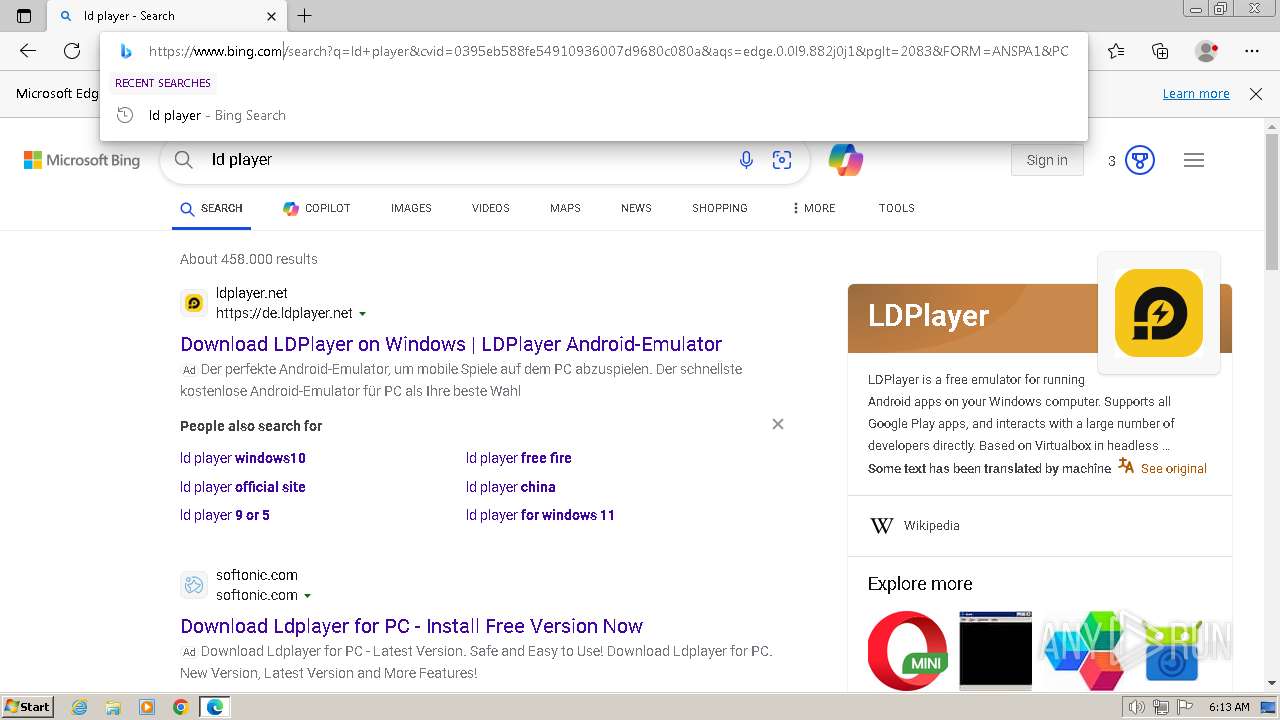Select recent search 'ld player - Bing Search'
The image size is (1280, 720).
tap(594, 115)
